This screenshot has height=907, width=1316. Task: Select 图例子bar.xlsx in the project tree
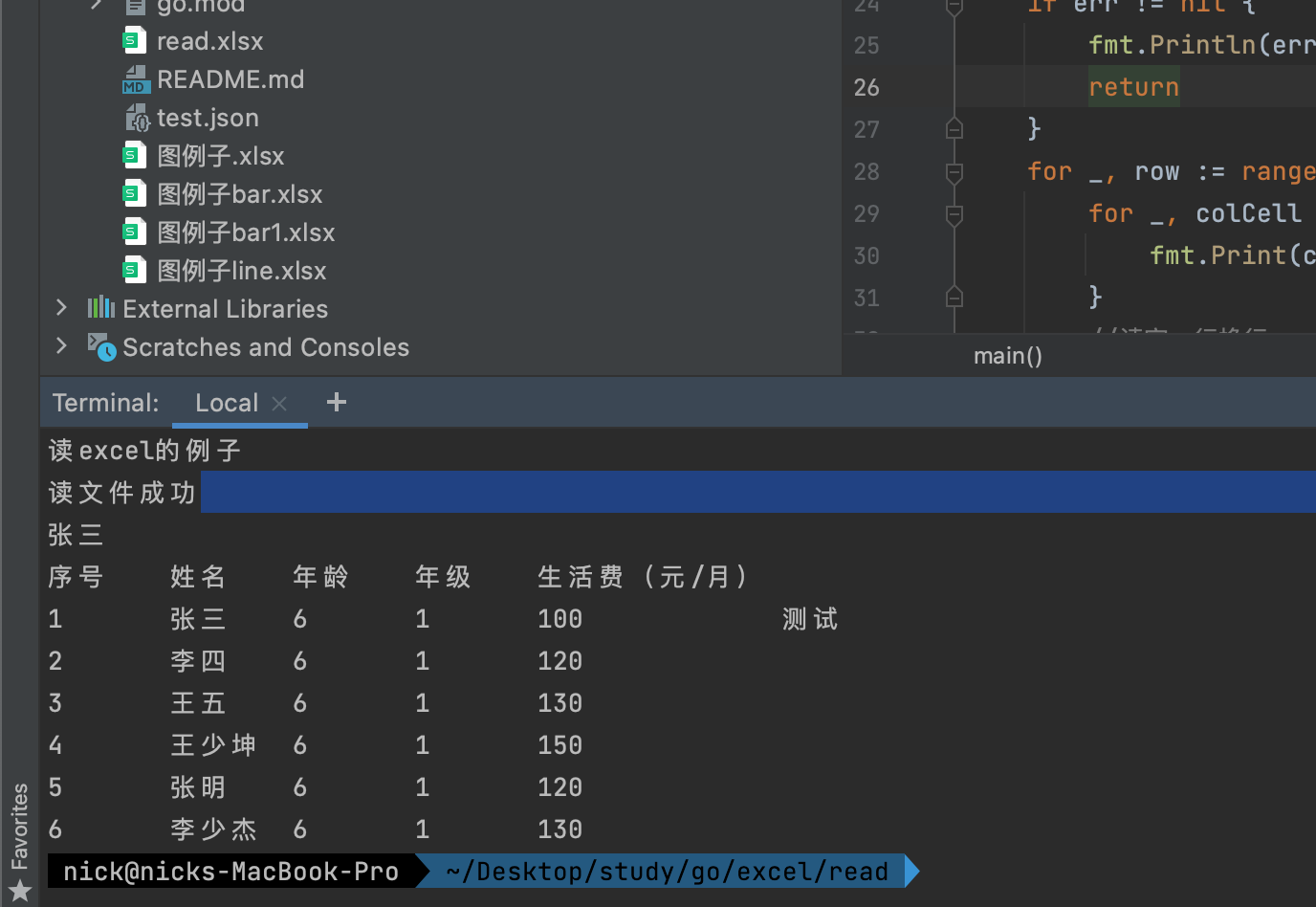[x=240, y=194]
